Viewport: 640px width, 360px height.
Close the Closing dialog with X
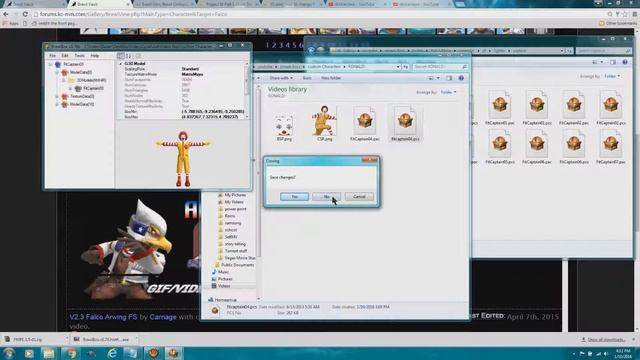pos(370,160)
